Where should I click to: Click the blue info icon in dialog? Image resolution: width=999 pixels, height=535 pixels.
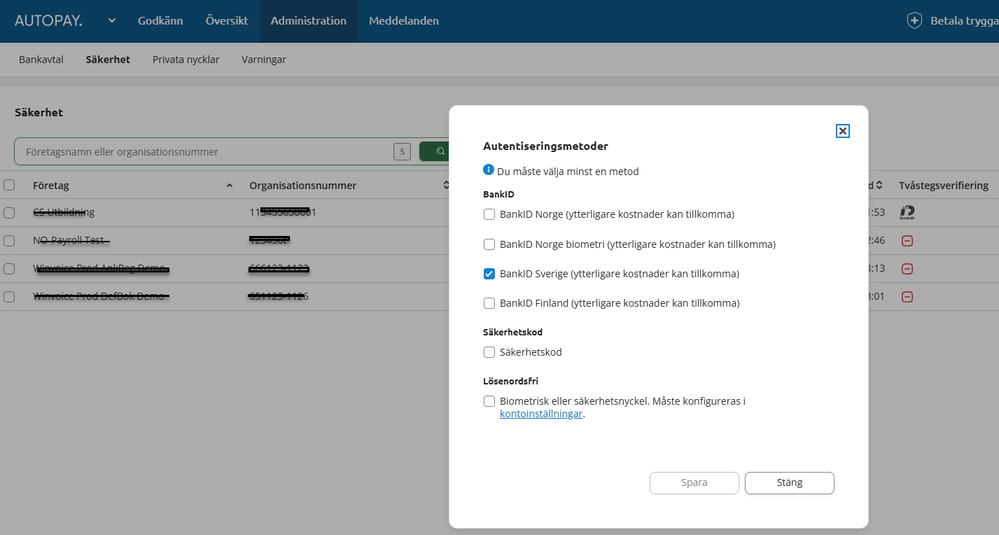(488, 169)
